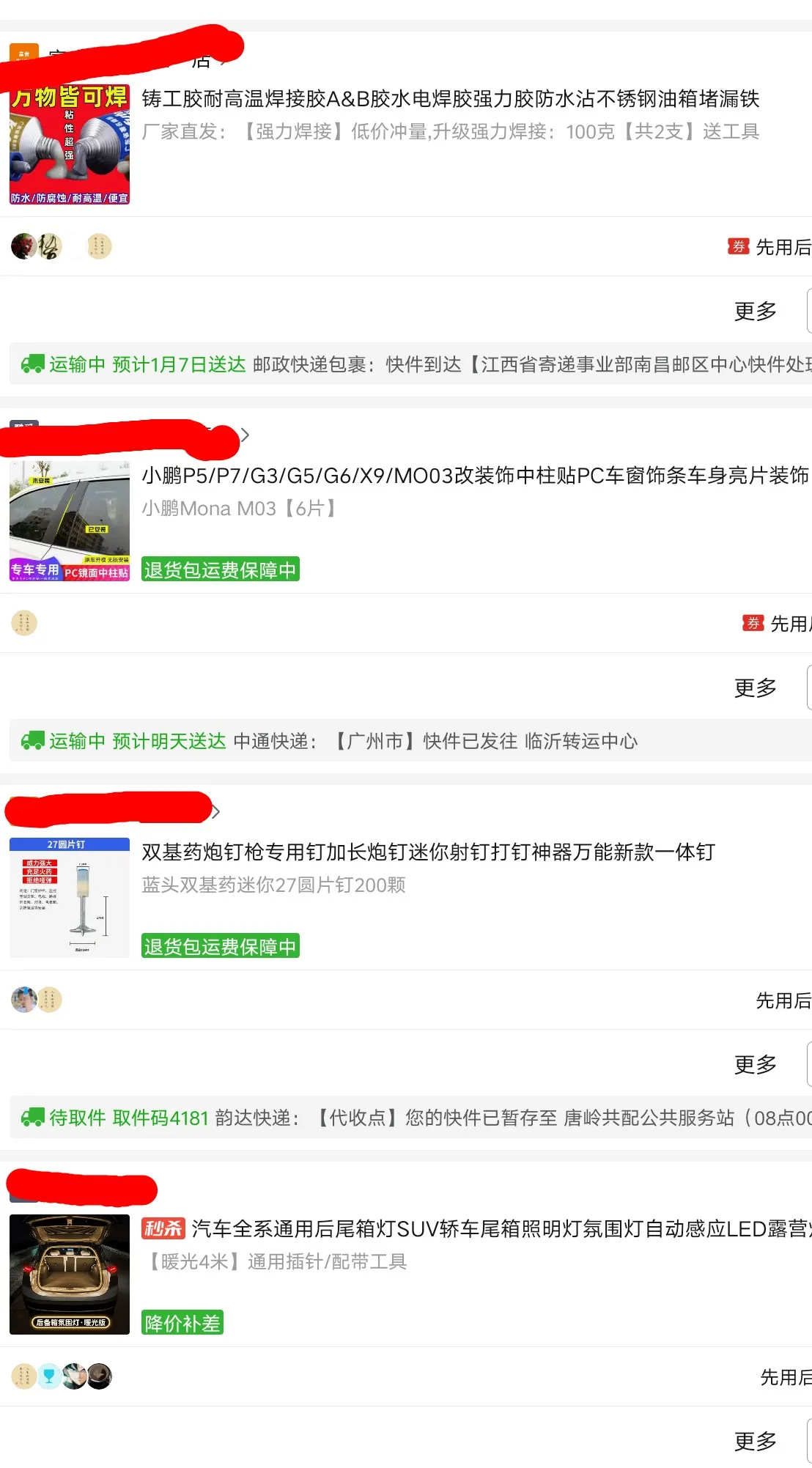Tap the green truck icon on postal tracking
Viewport: 812px width, 1468px height.
coord(32,364)
